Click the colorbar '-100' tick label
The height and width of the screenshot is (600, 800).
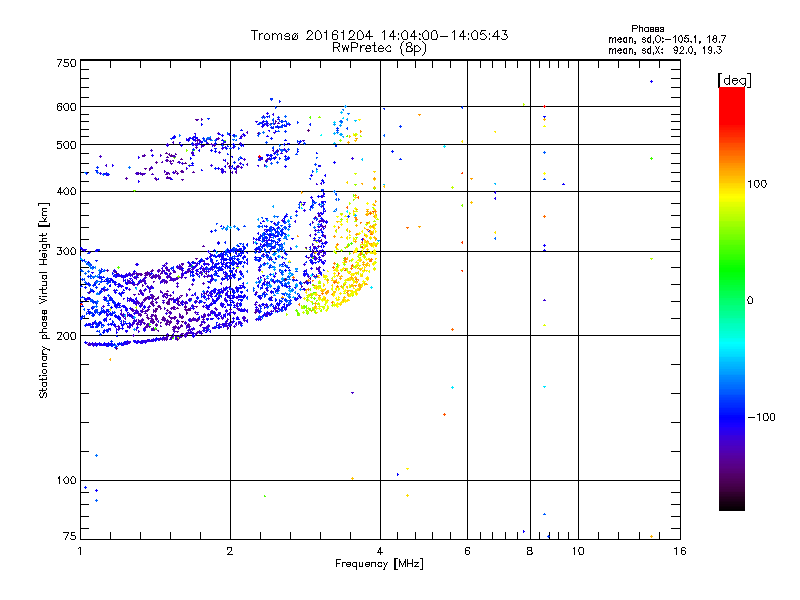[761, 417]
